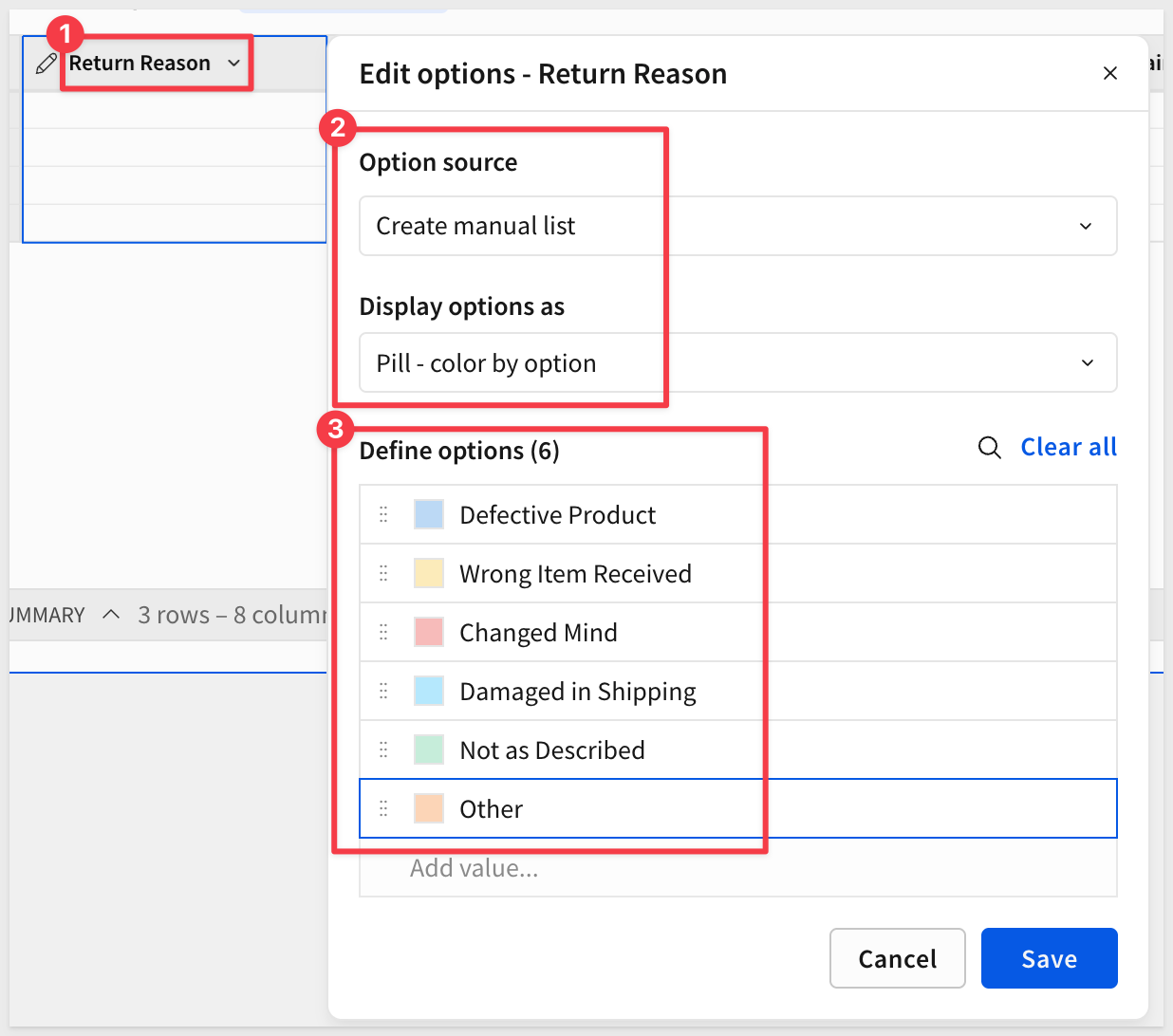Image resolution: width=1173 pixels, height=1036 pixels.
Task: Click the drag handle next to Other
Action: 383,809
